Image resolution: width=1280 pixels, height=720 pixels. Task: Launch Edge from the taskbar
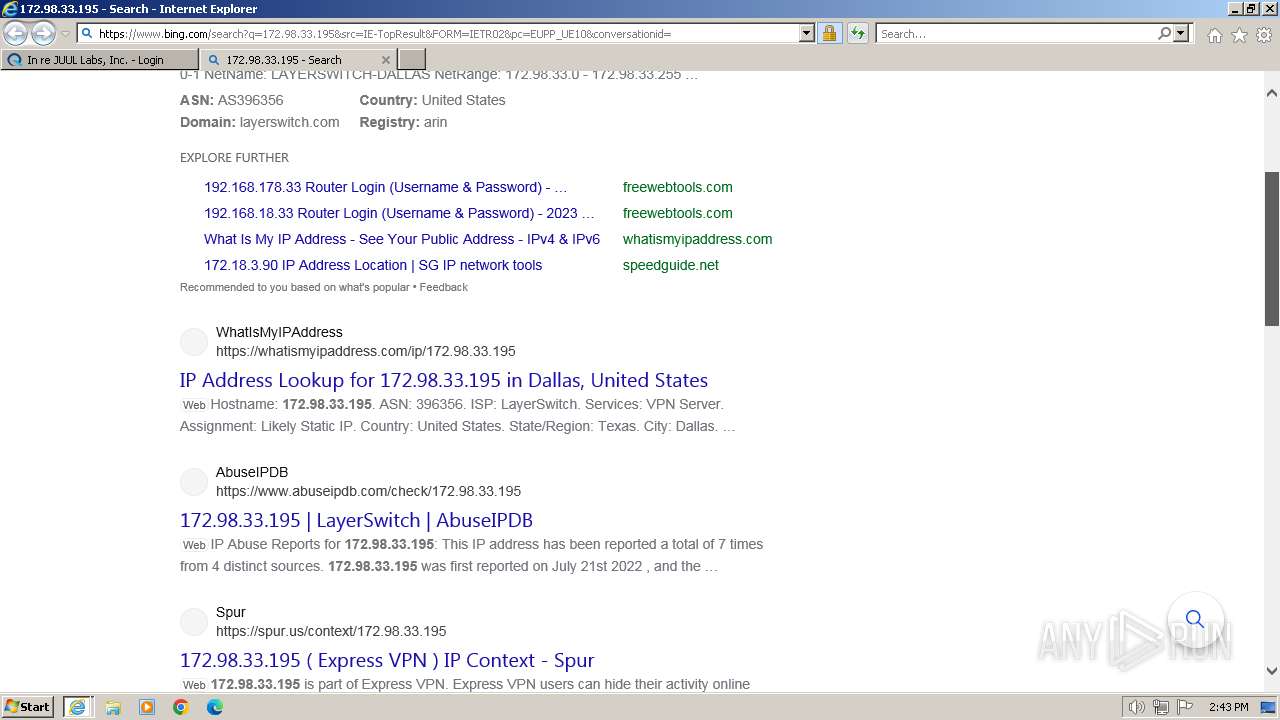pyautogui.click(x=215, y=707)
